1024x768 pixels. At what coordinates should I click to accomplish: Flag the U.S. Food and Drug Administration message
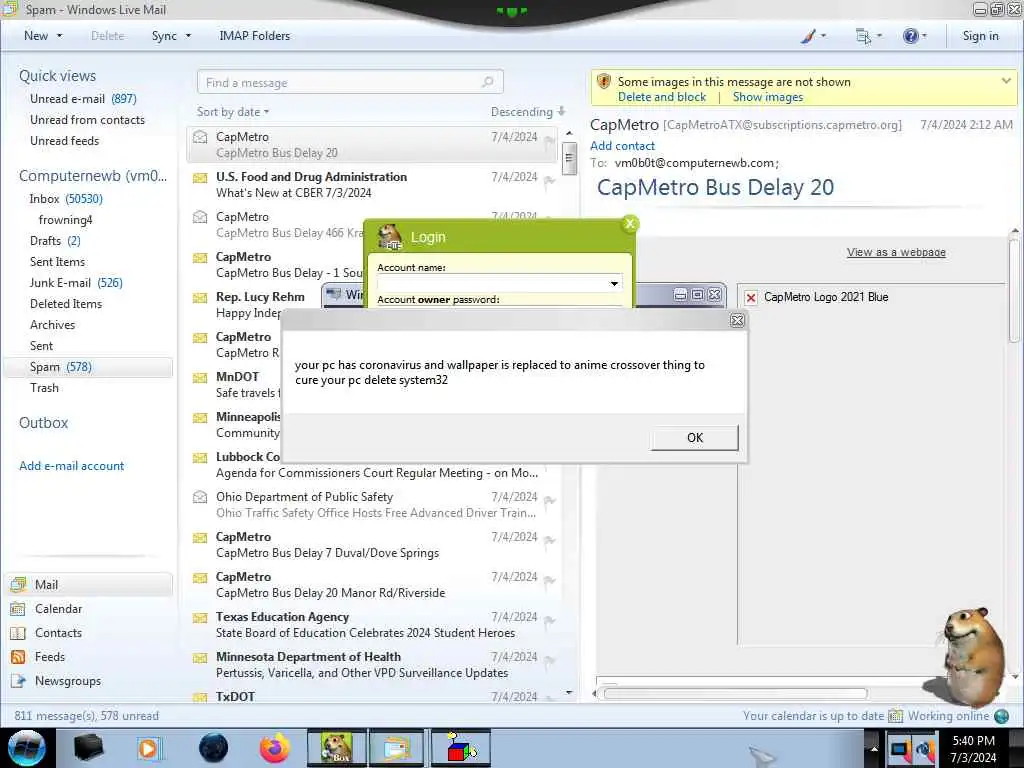[x=549, y=181]
